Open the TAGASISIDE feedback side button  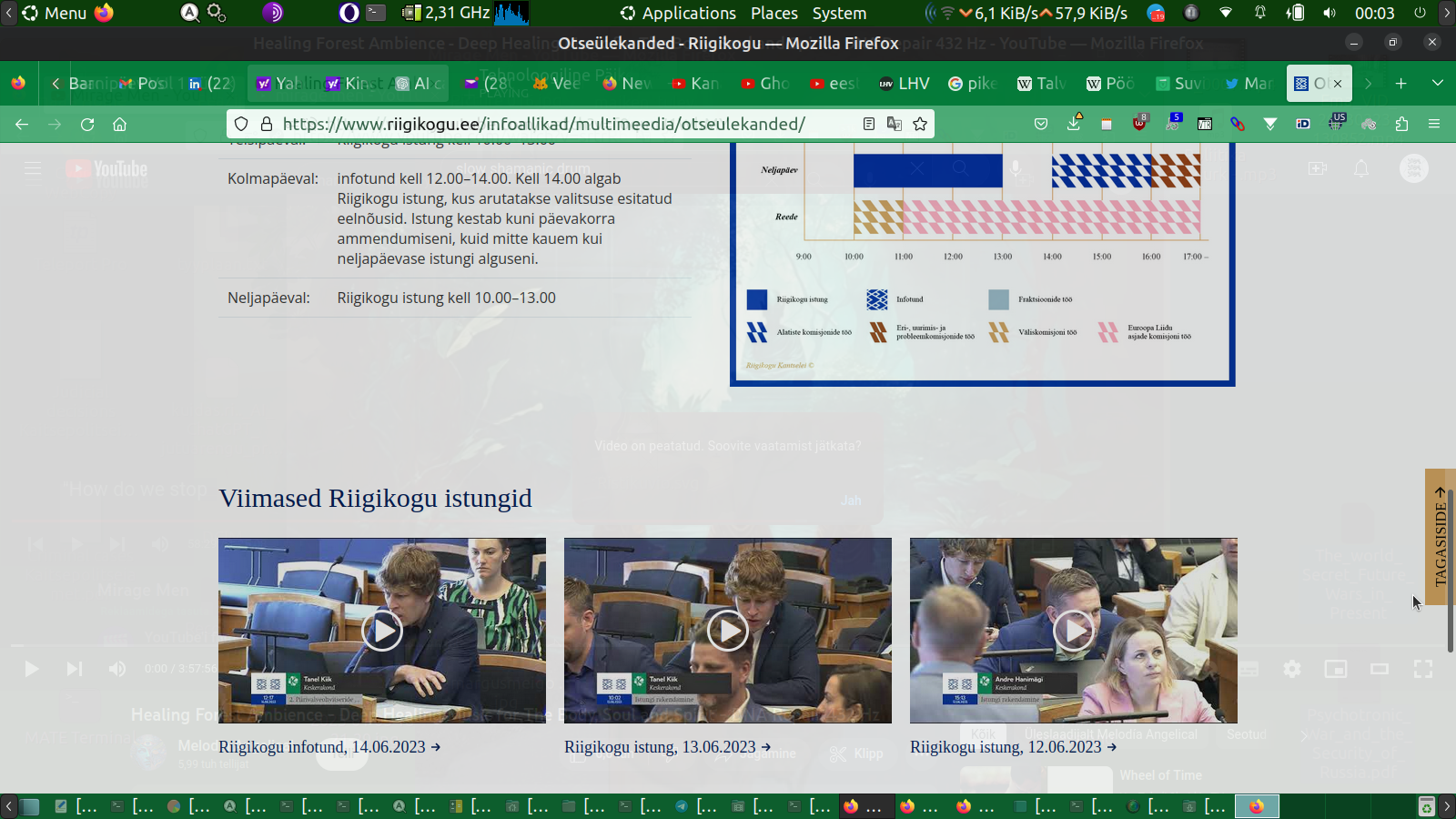(1440, 537)
